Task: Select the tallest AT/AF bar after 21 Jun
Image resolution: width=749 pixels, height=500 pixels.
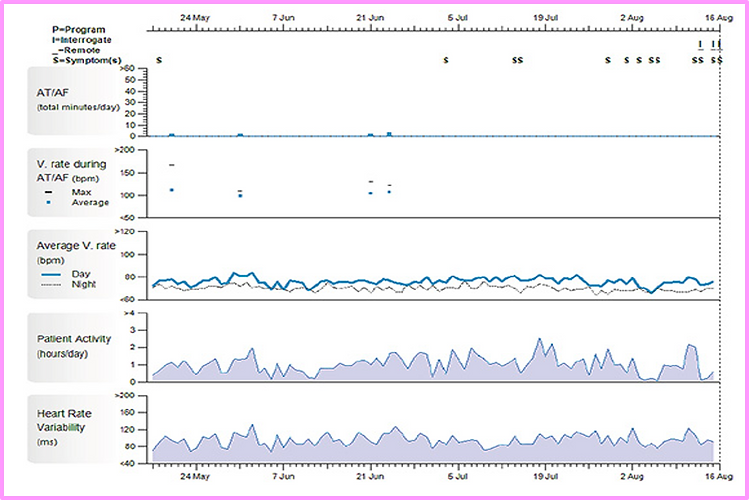Action: coord(389,134)
